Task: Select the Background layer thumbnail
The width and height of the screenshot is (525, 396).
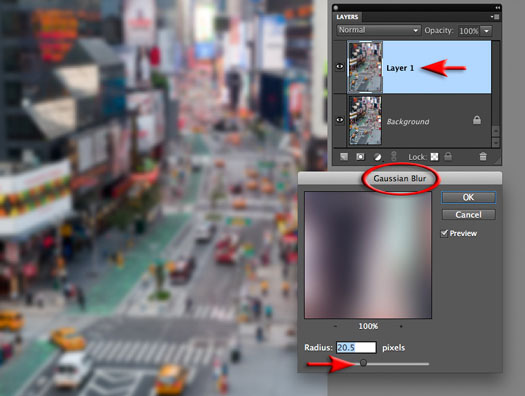Action: [x=365, y=121]
